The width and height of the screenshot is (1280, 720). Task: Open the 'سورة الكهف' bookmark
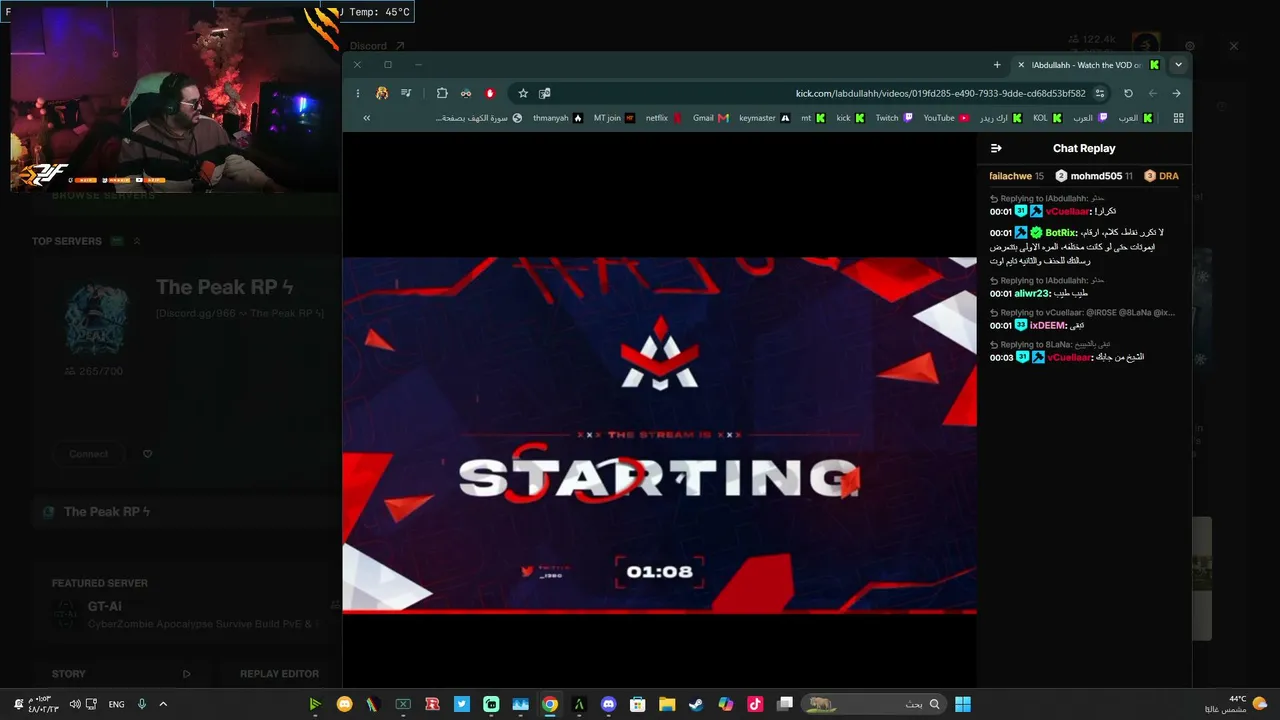tap(479, 118)
